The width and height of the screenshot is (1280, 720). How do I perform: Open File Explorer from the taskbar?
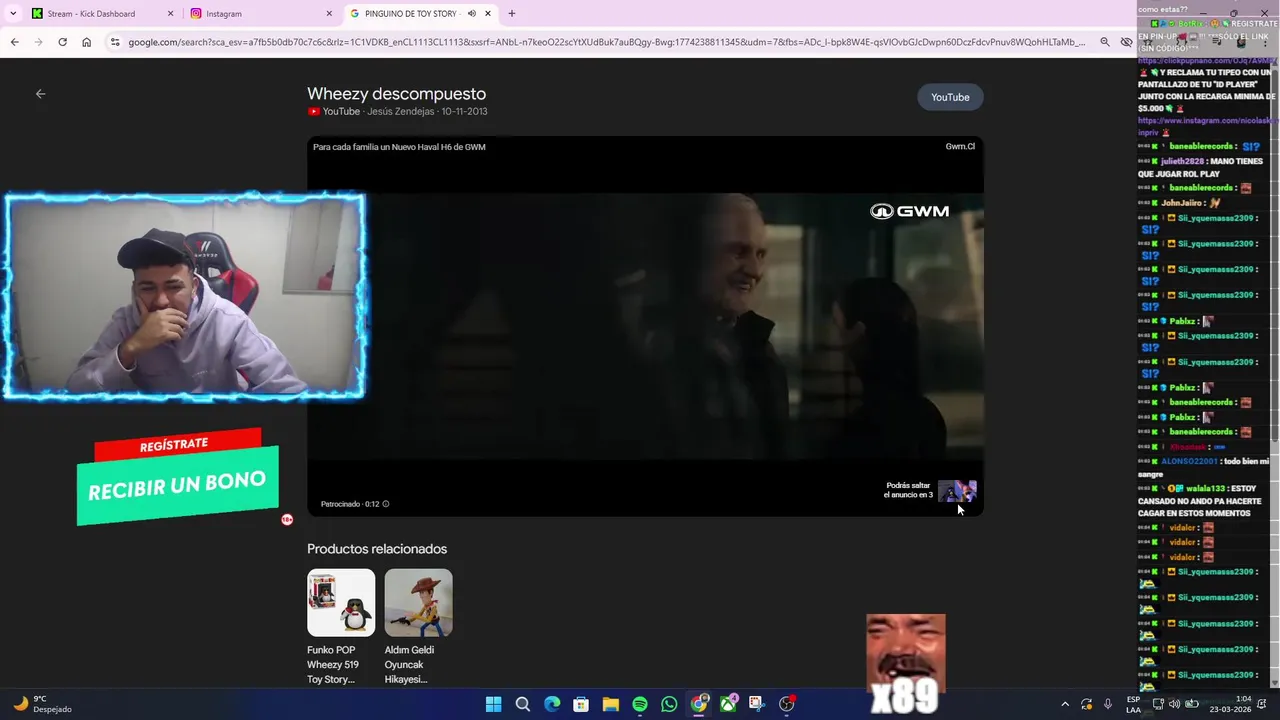611,704
